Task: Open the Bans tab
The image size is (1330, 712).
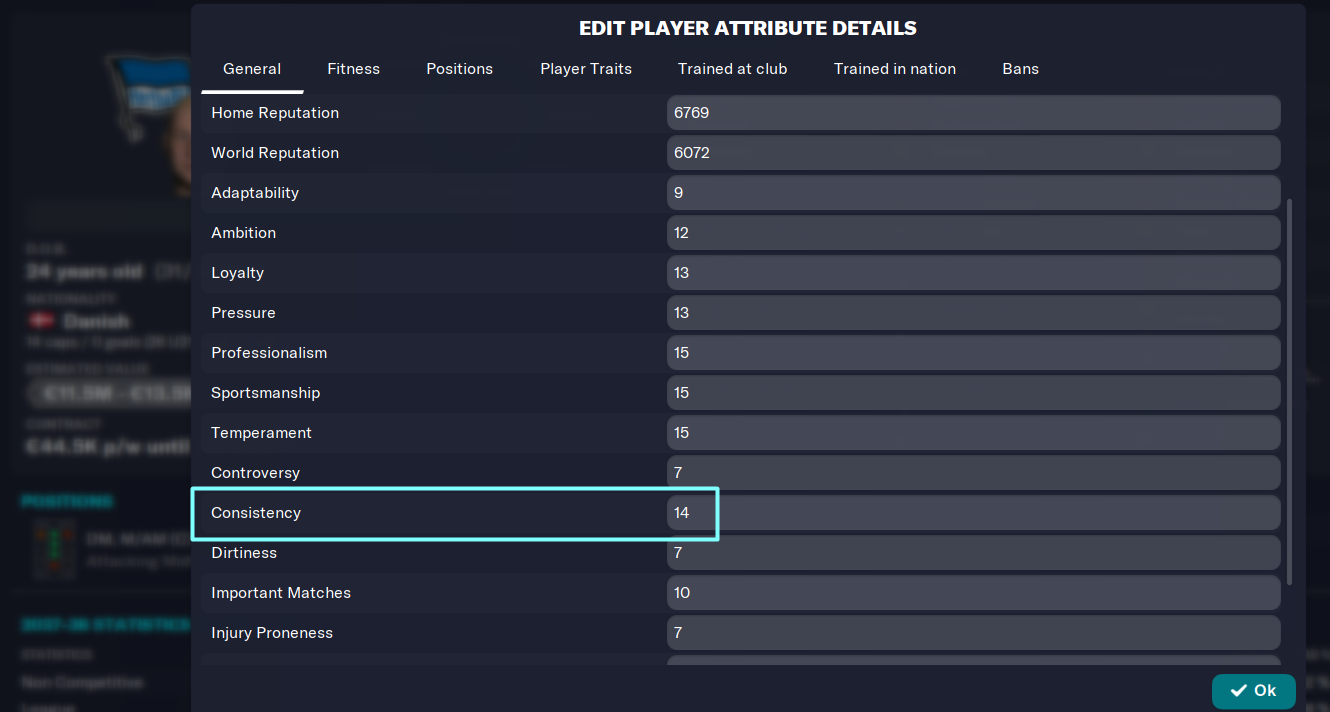Action: (x=1020, y=69)
